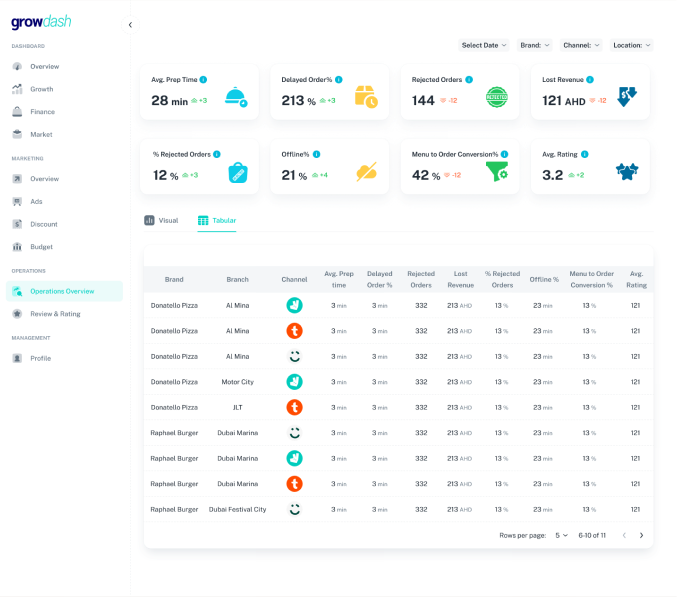Switch to the Visual tab

tap(161, 221)
